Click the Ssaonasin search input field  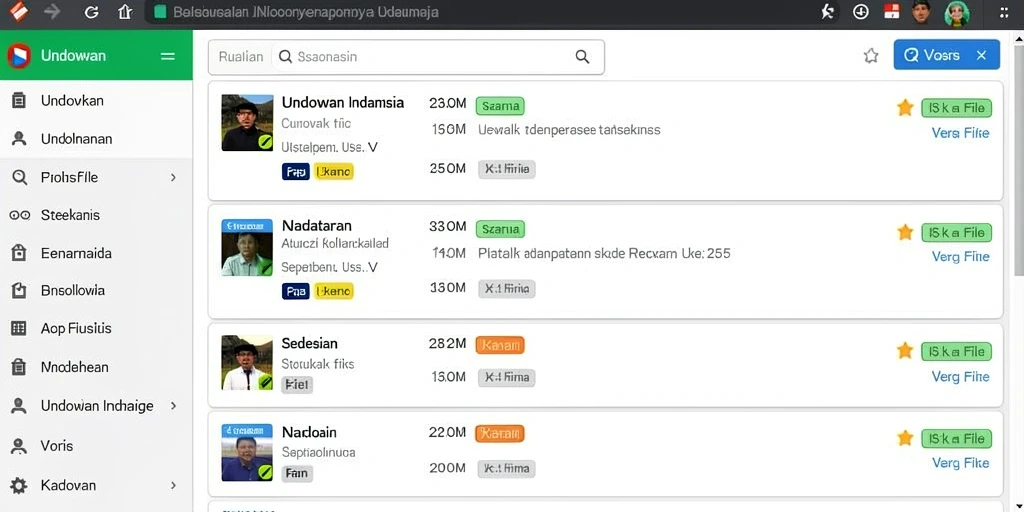click(431, 57)
